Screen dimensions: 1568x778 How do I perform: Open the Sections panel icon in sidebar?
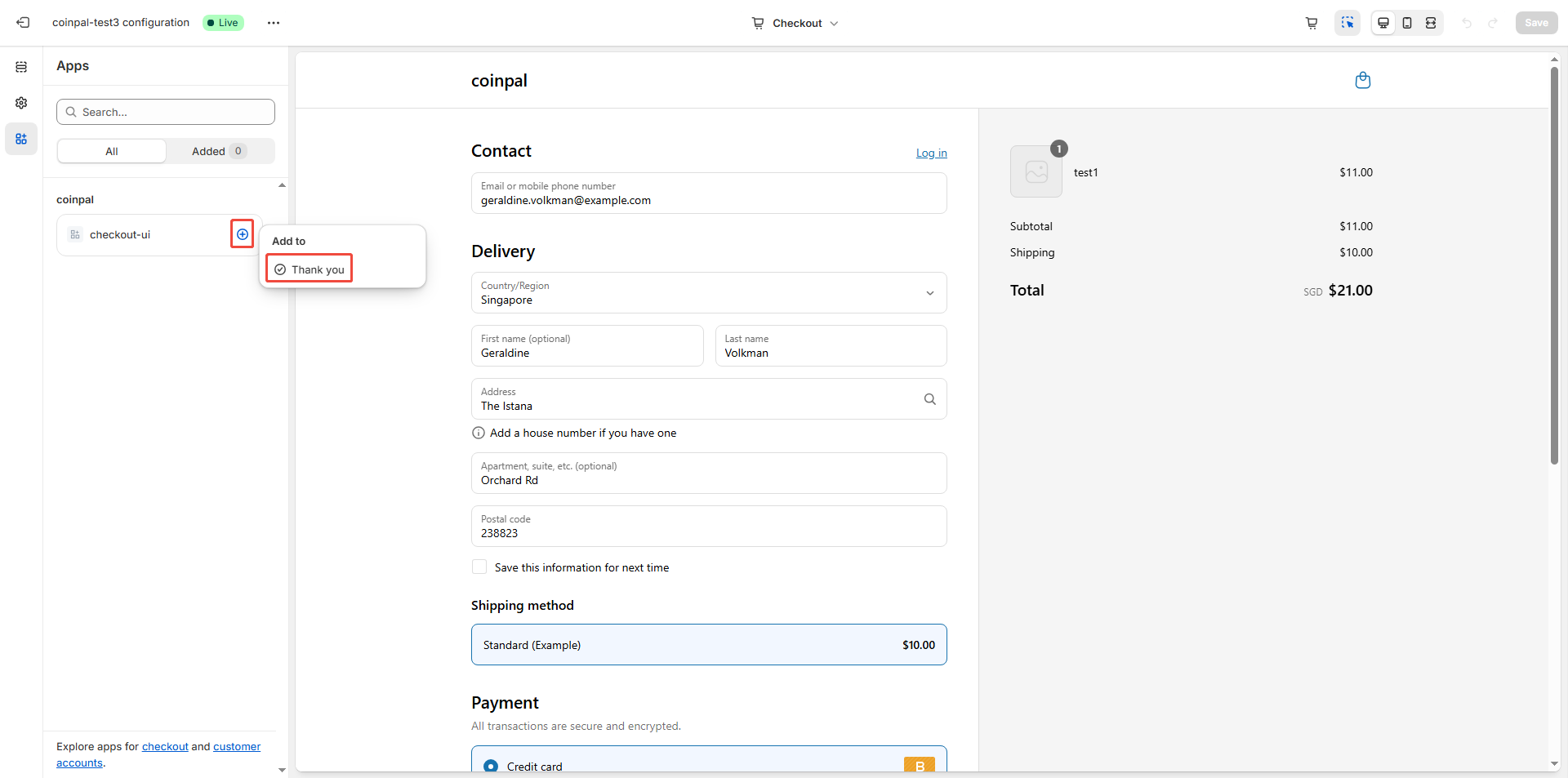pyautogui.click(x=21, y=67)
